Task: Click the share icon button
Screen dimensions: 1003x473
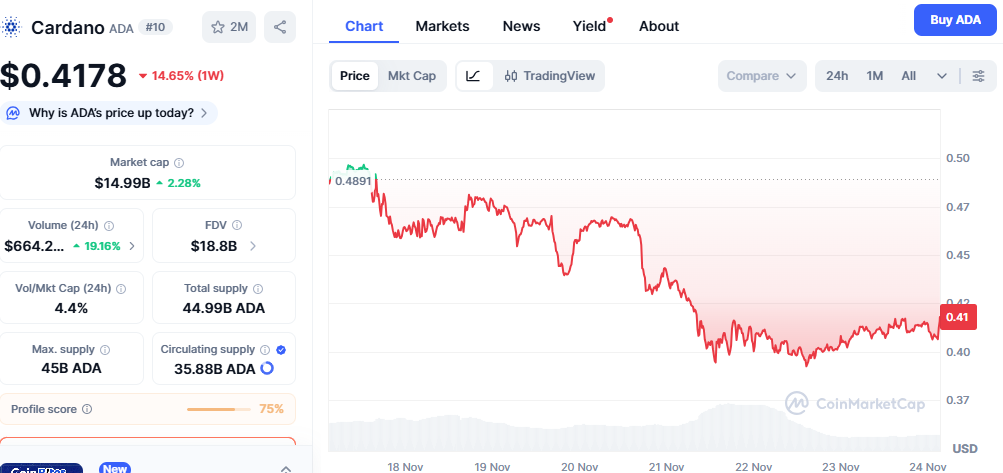Action: click(x=280, y=27)
